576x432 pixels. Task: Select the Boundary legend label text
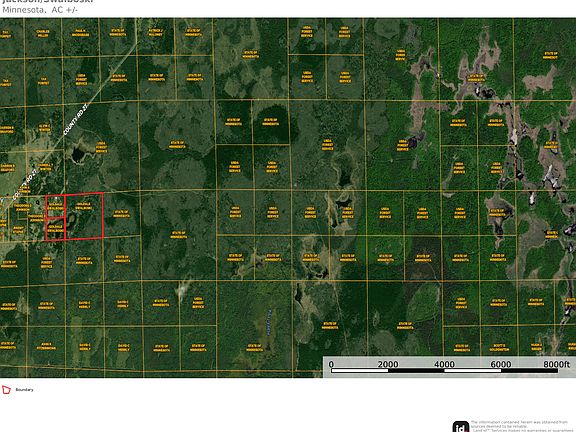(24, 390)
